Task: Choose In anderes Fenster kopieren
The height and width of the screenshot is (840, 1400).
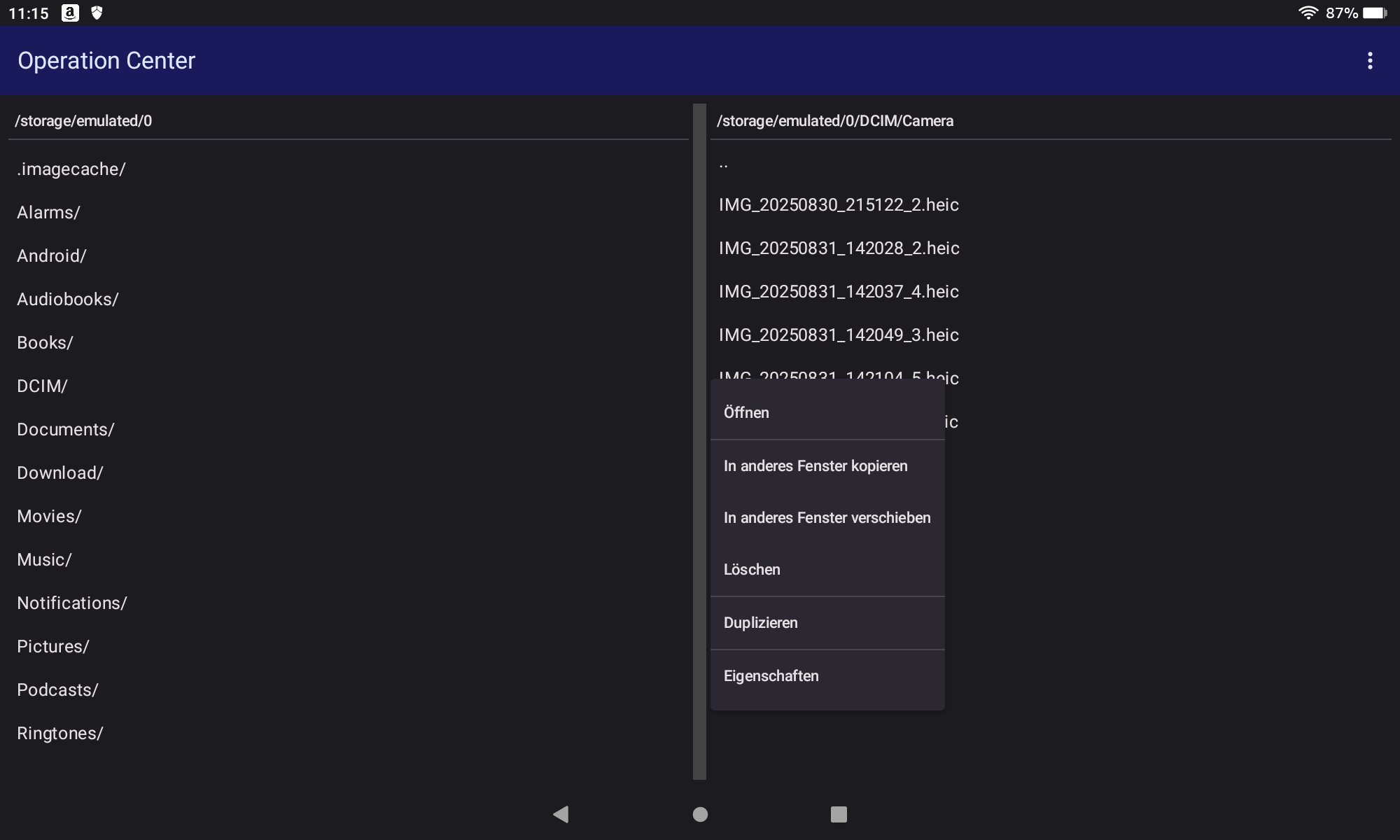Action: (815, 466)
